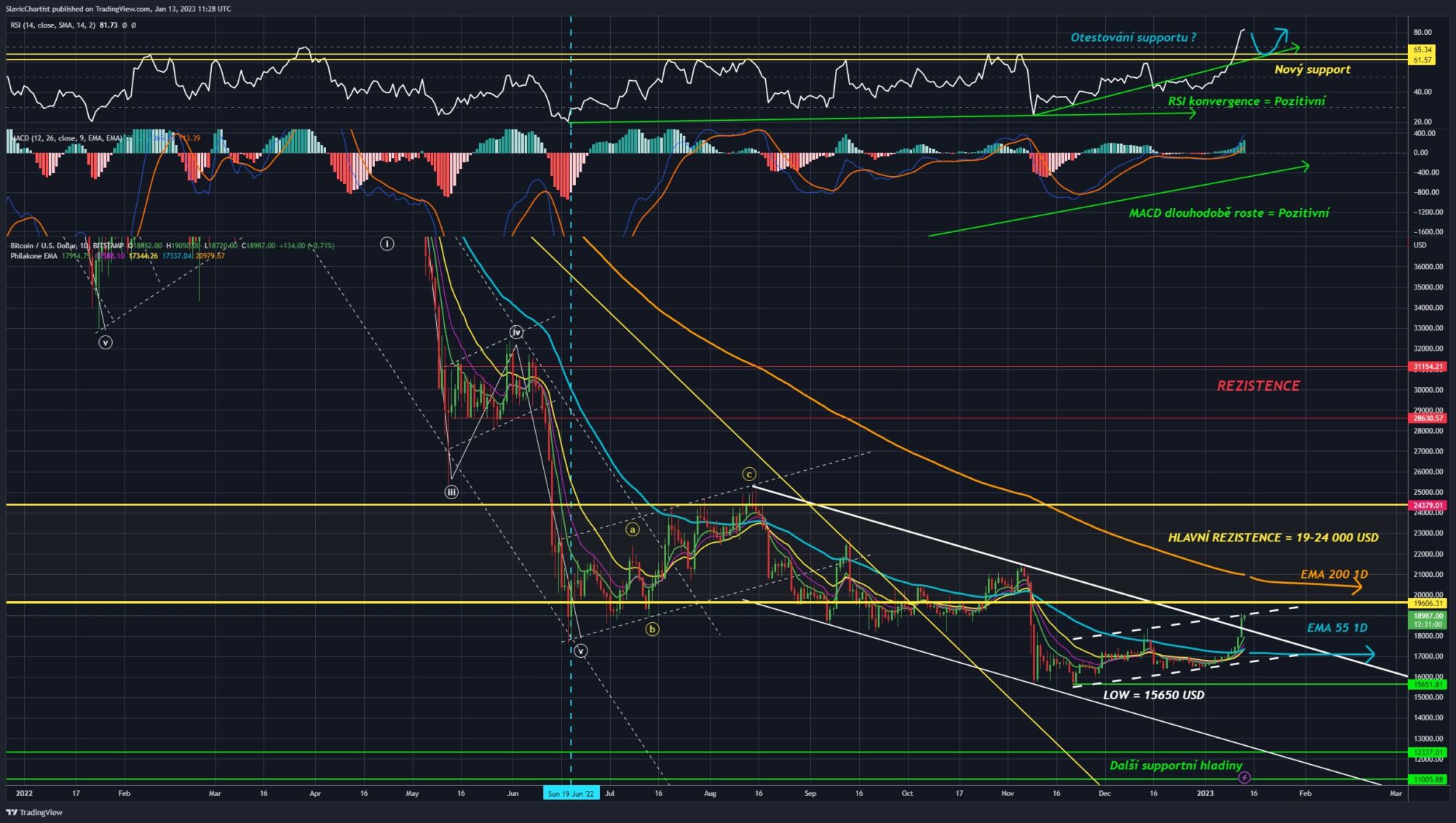Screen dimensions: 1456x823
Task: Click the RSI value 81.73 in legend
Action: click(108, 25)
